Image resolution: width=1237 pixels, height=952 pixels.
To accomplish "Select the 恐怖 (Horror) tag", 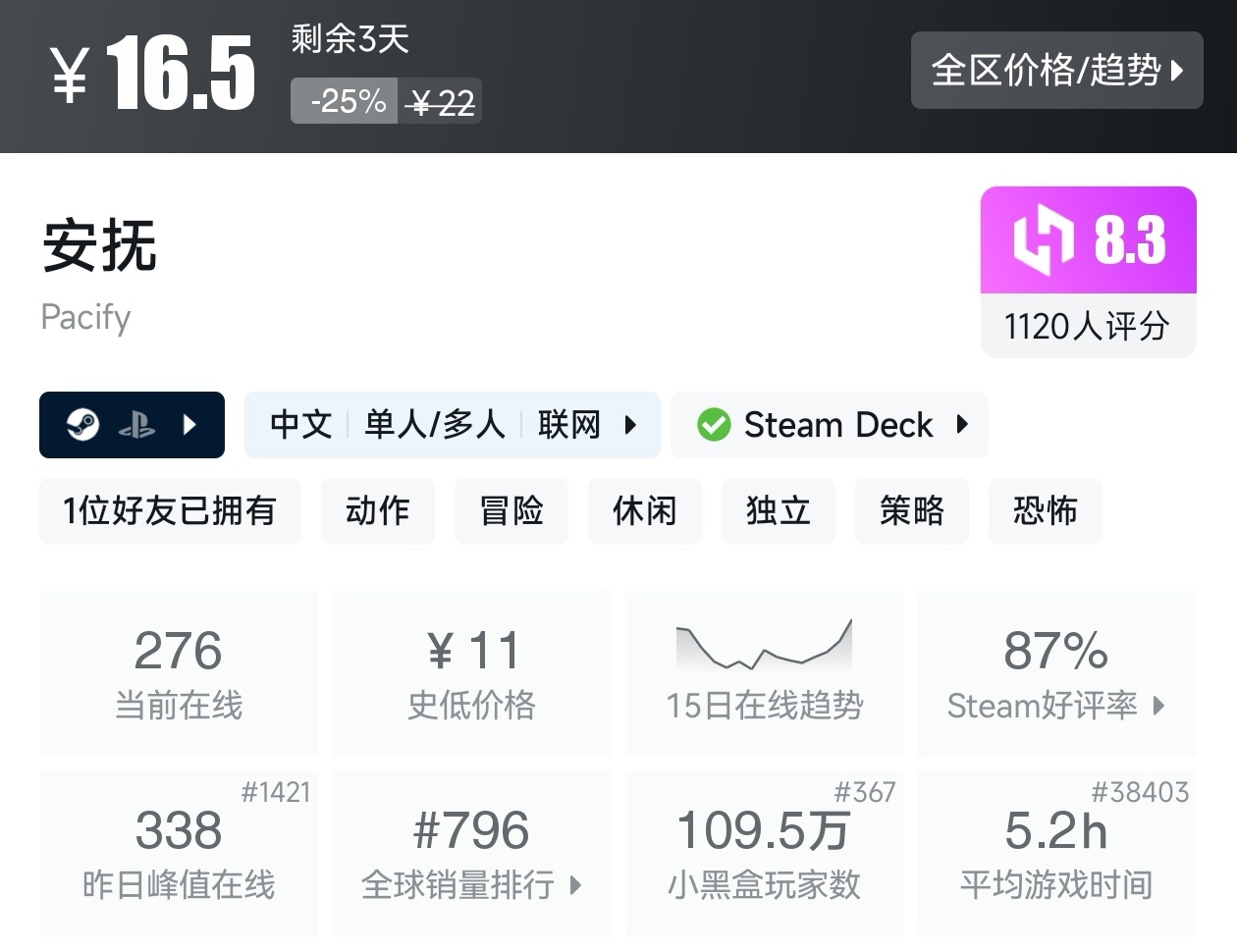I will [1045, 510].
